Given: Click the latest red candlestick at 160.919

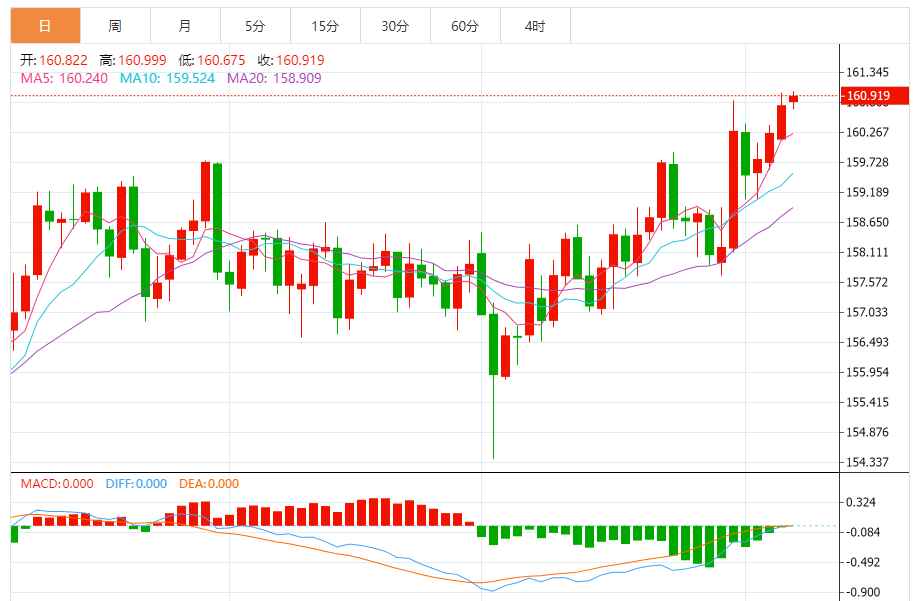Looking at the screenshot, I should coord(793,99).
